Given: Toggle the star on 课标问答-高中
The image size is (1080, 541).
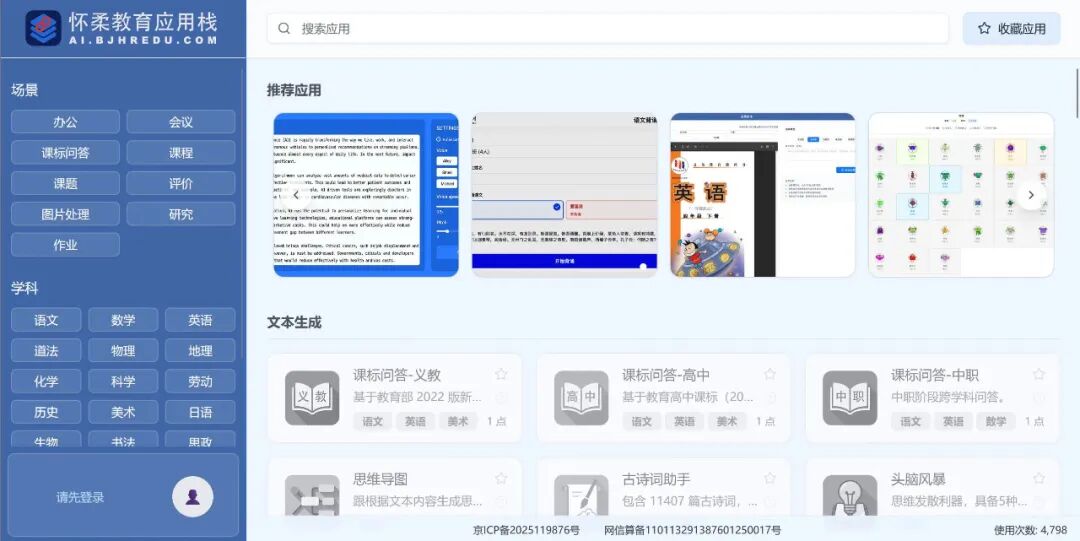Looking at the screenshot, I should click(x=770, y=375).
